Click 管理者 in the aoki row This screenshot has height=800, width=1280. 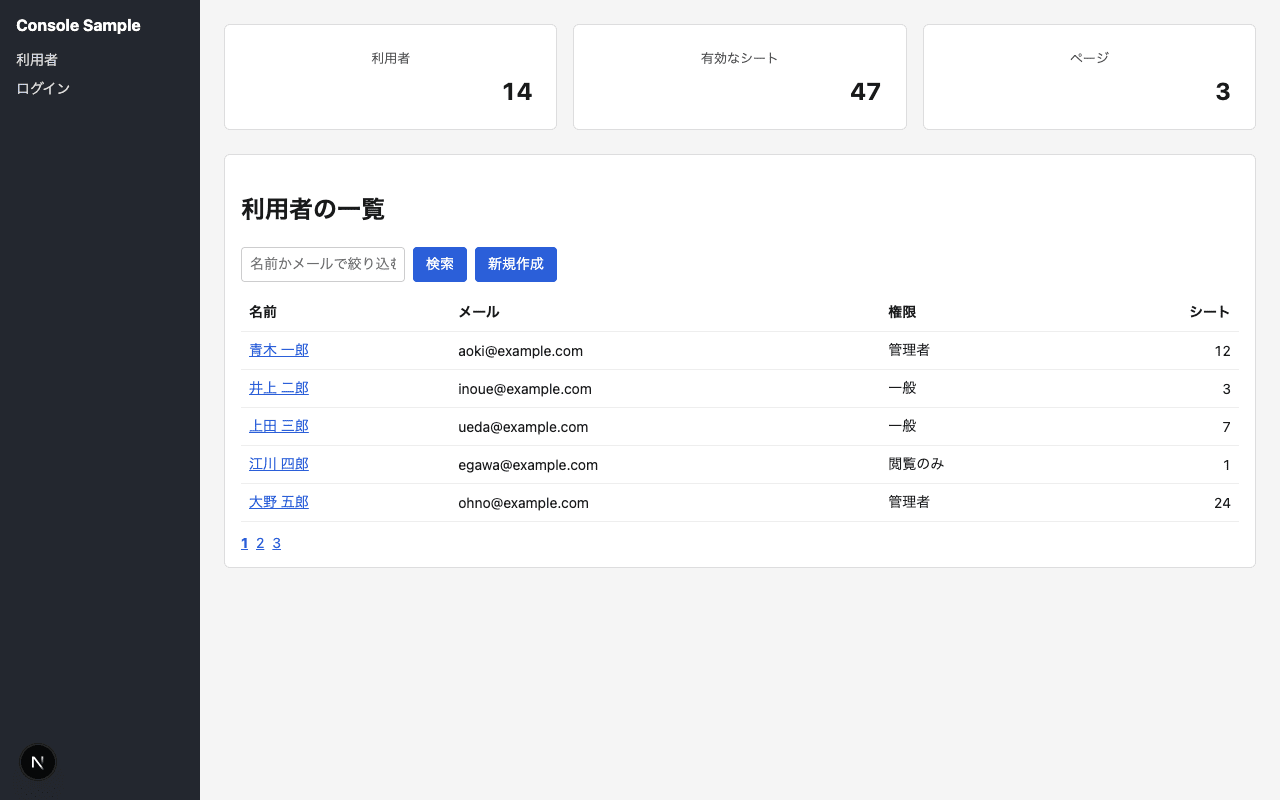click(909, 350)
